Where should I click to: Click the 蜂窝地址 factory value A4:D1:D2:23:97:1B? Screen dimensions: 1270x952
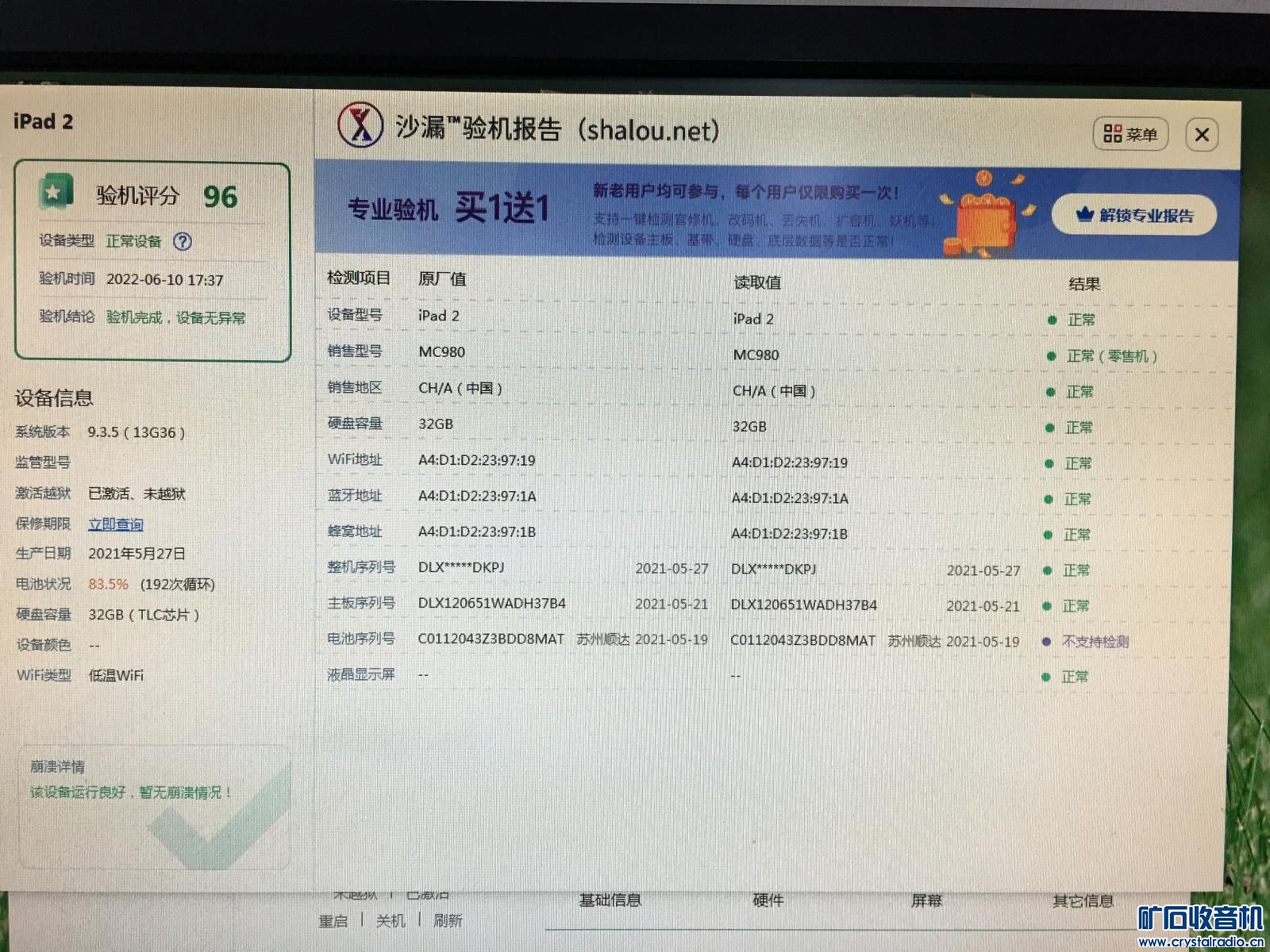click(477, 532)
